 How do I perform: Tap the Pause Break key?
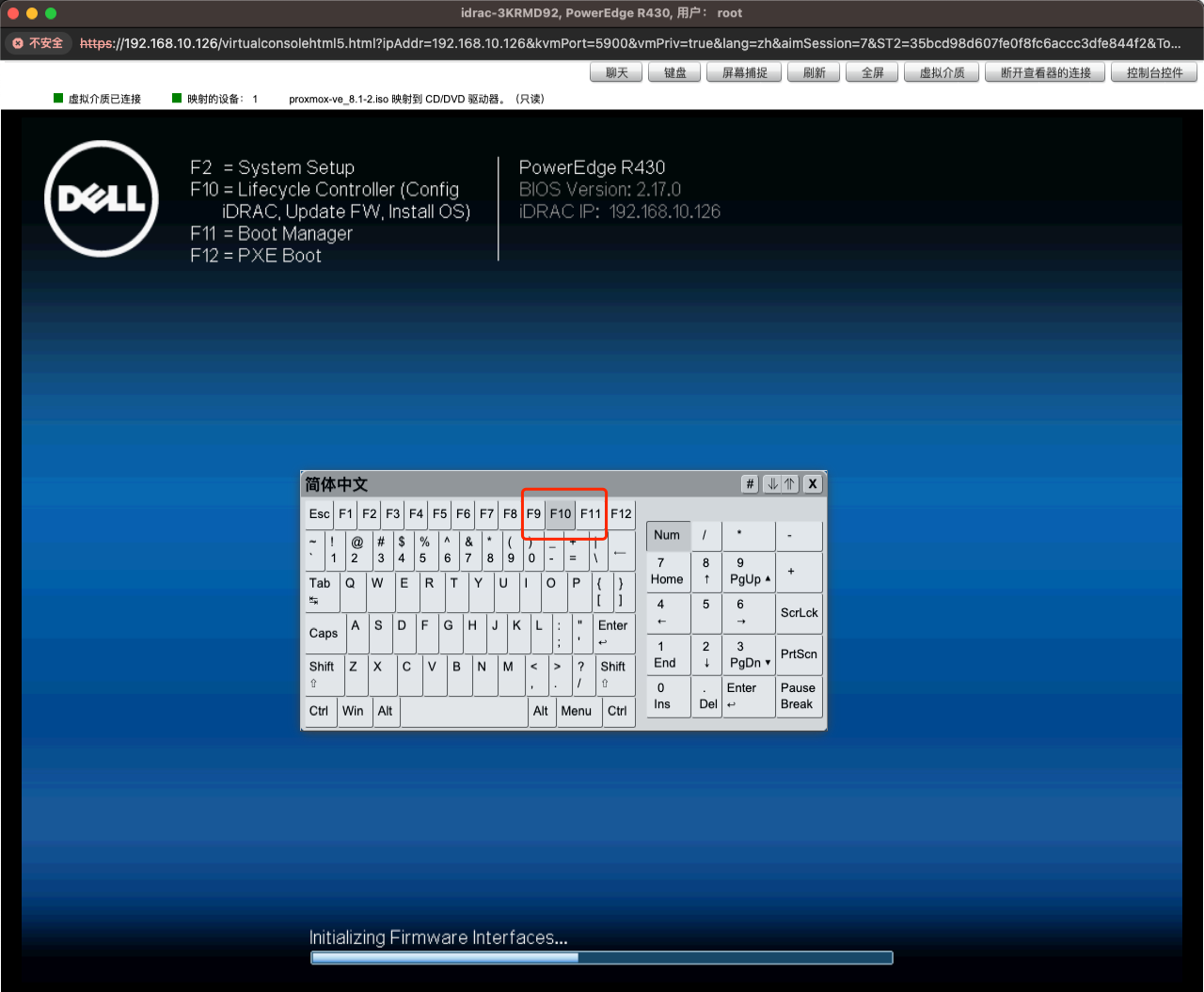[799, 696]
